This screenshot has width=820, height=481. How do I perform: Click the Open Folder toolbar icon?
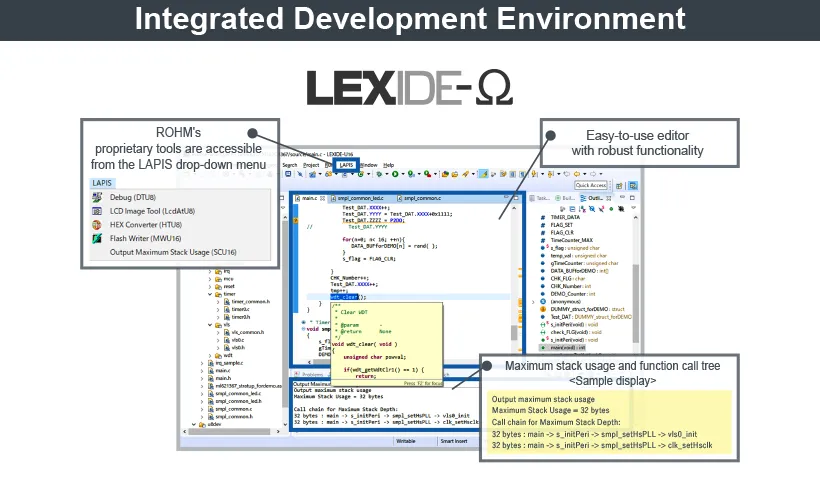click(455, 174)
